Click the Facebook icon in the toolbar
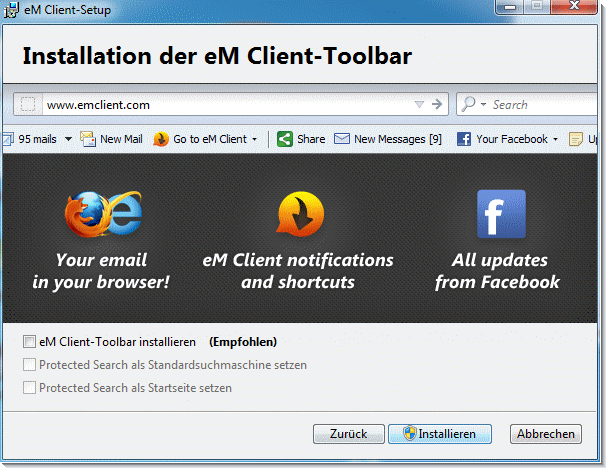Viewport: 606px width, 468px height. [464, 139]
